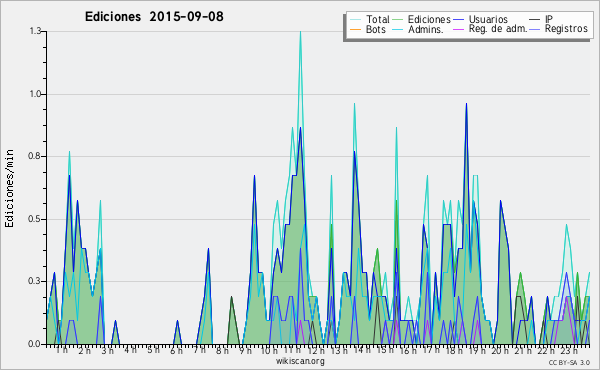
Task: Click the 19 h x-axis label
Action: click(x=477, y=350)
